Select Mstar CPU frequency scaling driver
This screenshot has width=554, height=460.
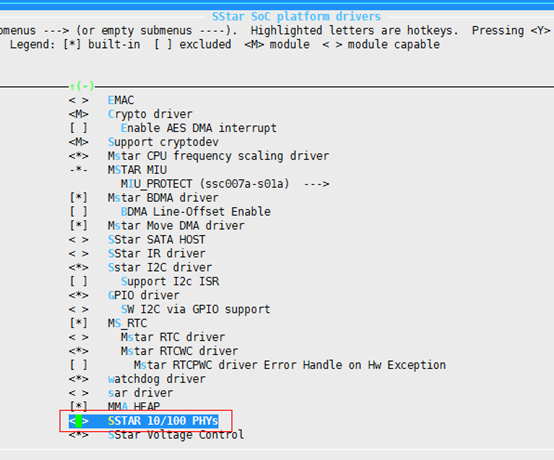(x=218, y=156)
